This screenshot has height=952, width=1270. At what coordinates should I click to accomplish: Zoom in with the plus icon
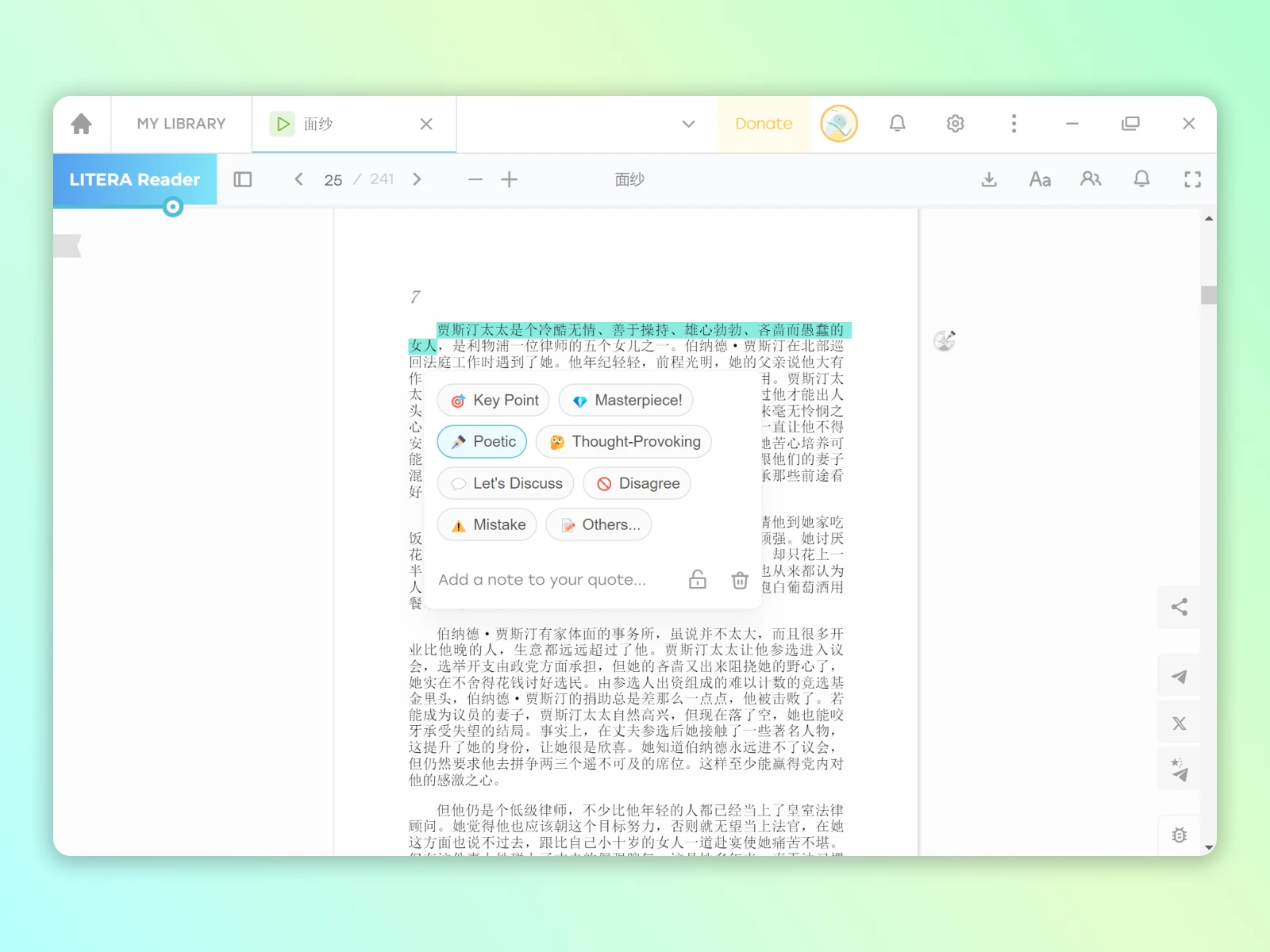click(x=510, y=179)
